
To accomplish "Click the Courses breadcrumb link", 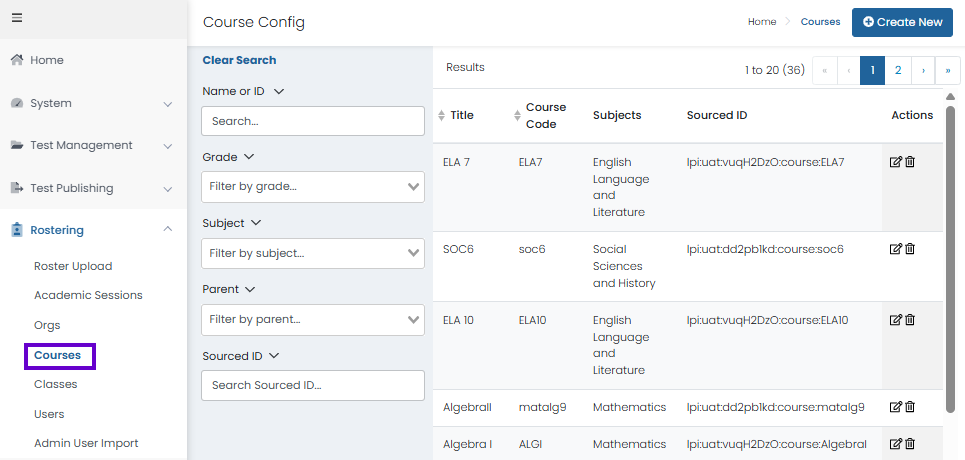I will (820, 22).
